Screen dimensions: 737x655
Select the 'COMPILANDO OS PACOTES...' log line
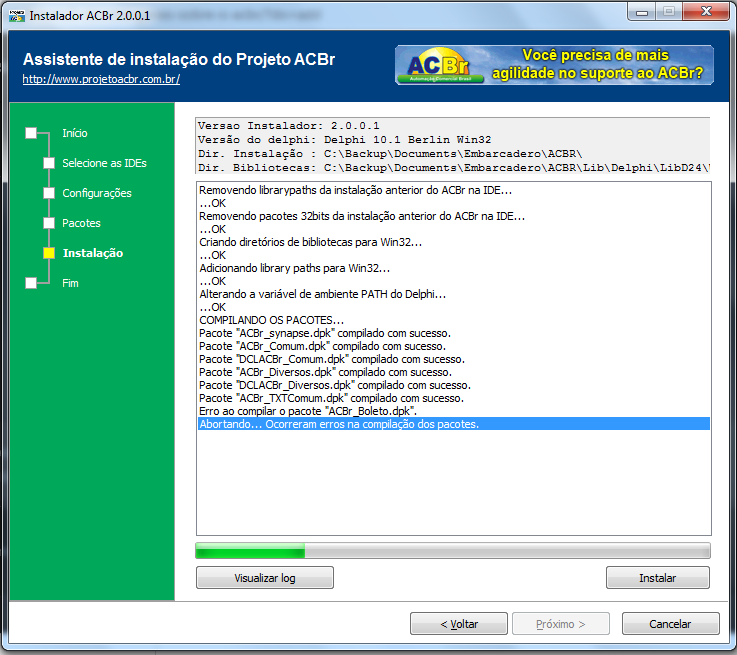[454, 320]
